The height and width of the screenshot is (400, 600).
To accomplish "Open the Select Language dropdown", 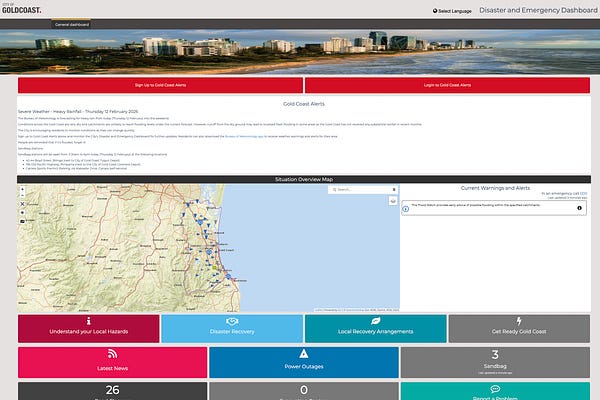I will [x=452, y=11].
